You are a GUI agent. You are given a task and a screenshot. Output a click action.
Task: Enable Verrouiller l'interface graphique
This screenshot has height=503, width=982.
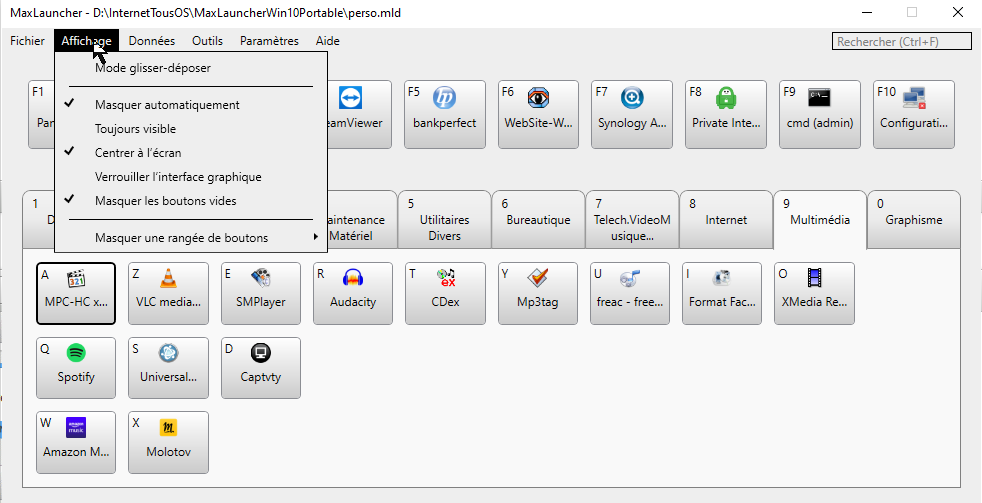[191, 177]
